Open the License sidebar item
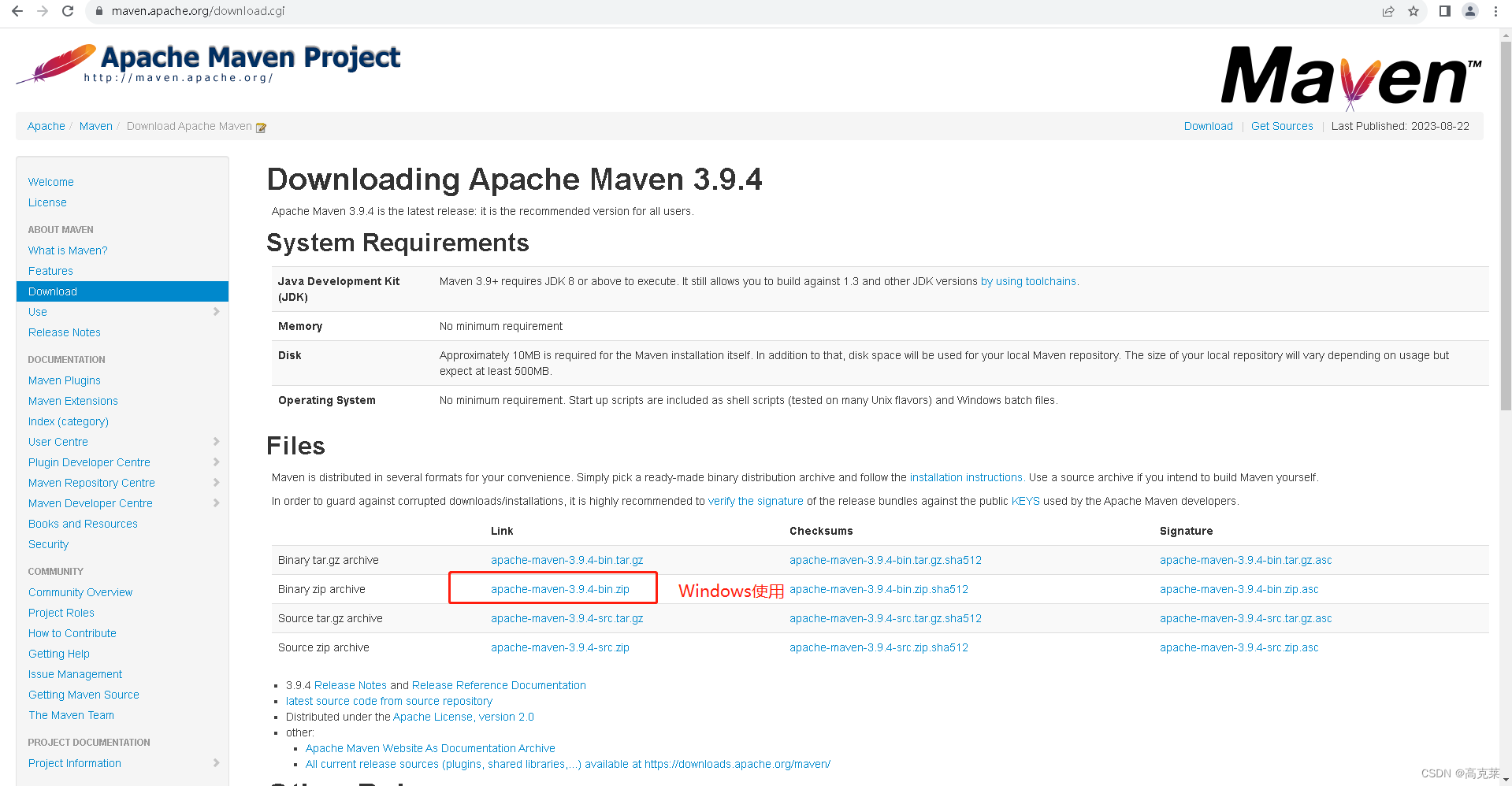The image size is (1512, 786). [47, 202]
